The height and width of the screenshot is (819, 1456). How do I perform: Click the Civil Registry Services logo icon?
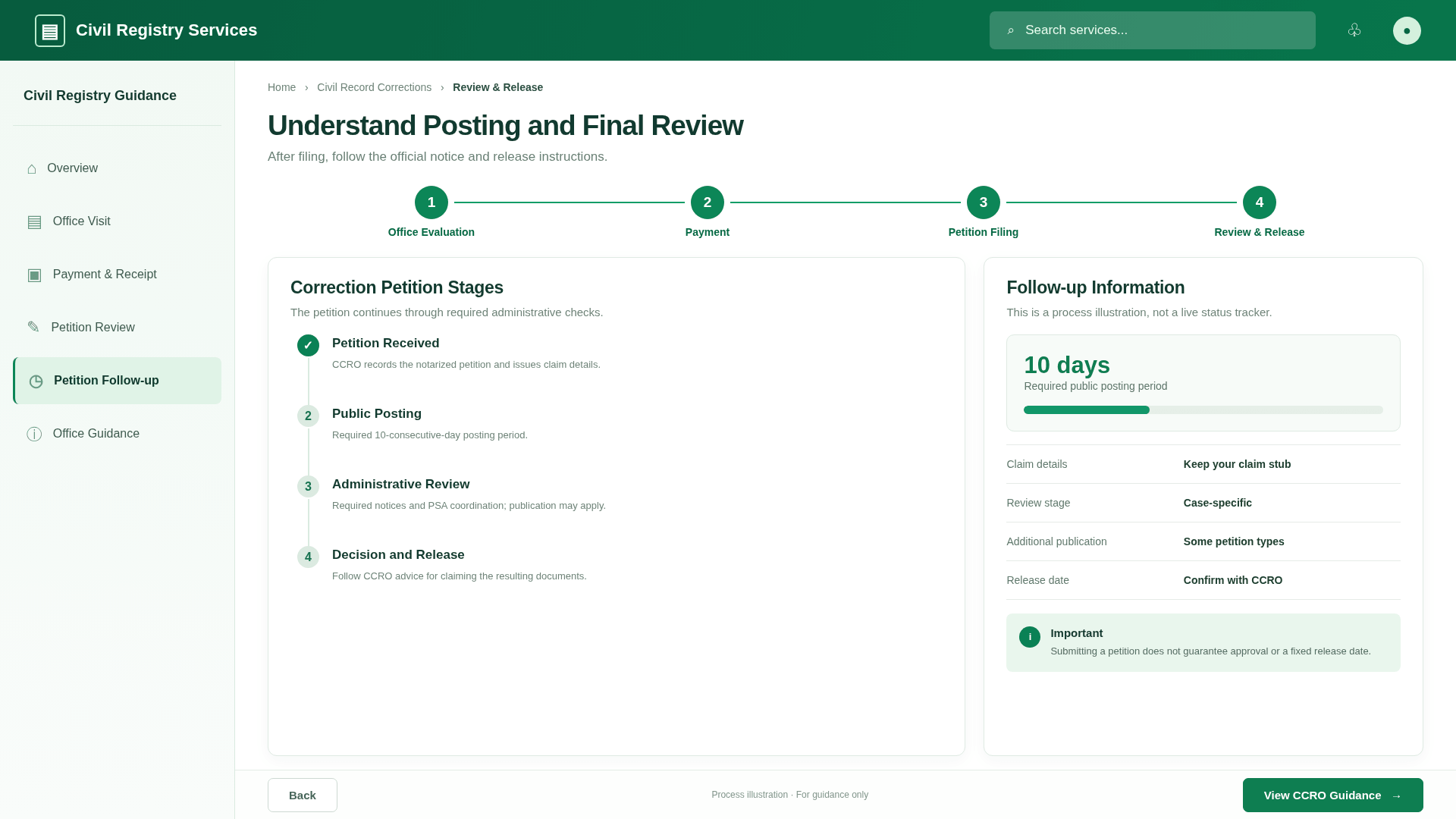[x=50, y=30]
